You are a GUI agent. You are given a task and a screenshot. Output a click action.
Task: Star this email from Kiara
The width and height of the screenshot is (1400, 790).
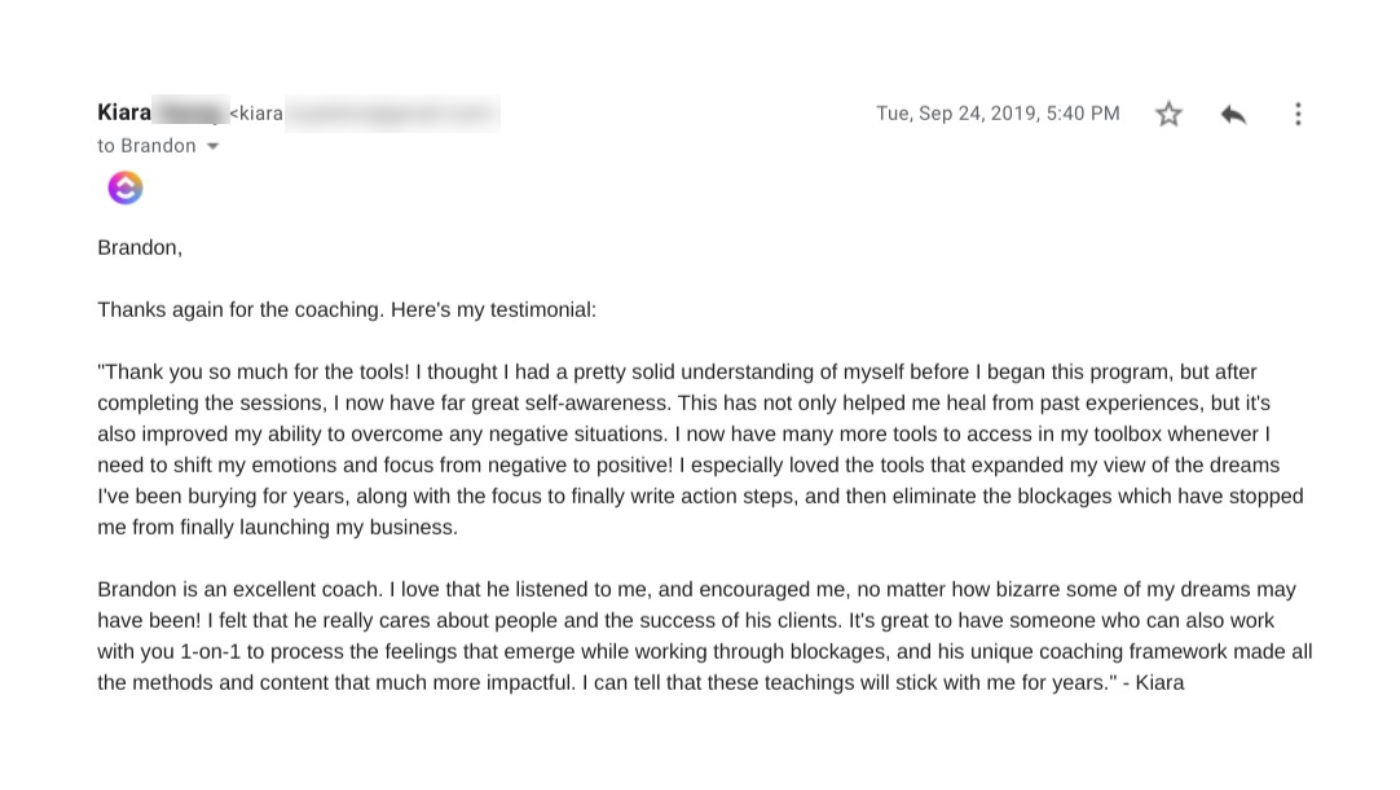coord(1168,114)
